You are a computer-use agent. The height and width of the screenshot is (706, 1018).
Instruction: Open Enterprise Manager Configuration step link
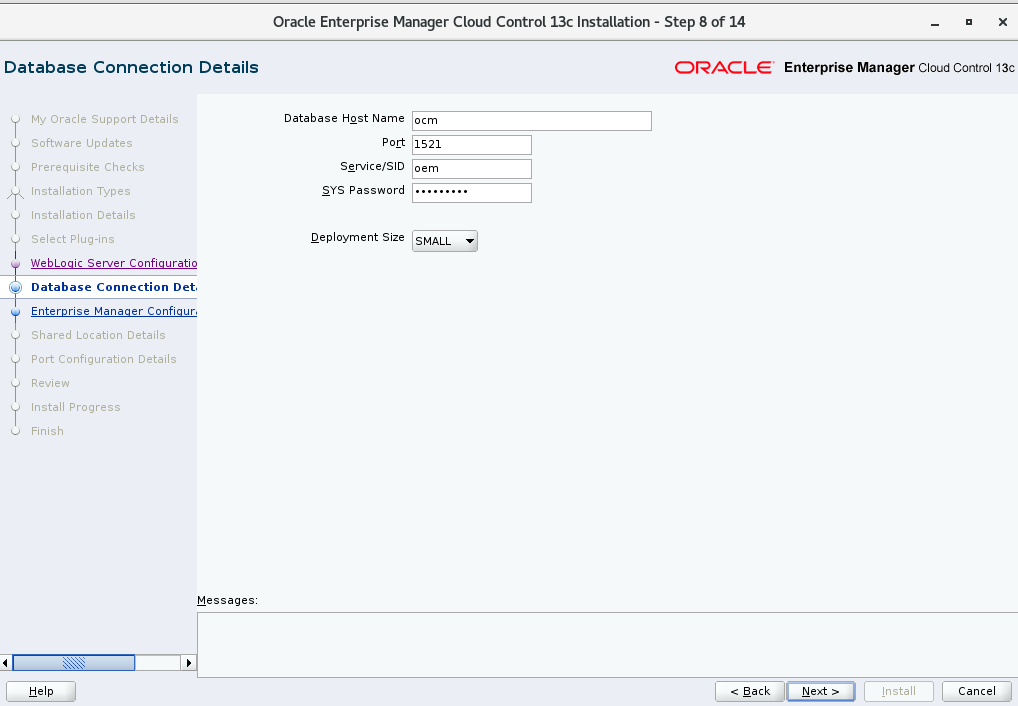tap(114, 311)
